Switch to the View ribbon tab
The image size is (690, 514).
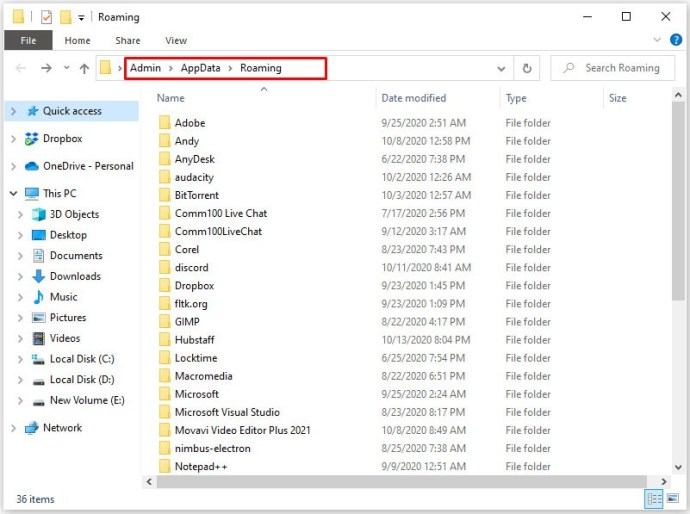[x=176, y=40]
